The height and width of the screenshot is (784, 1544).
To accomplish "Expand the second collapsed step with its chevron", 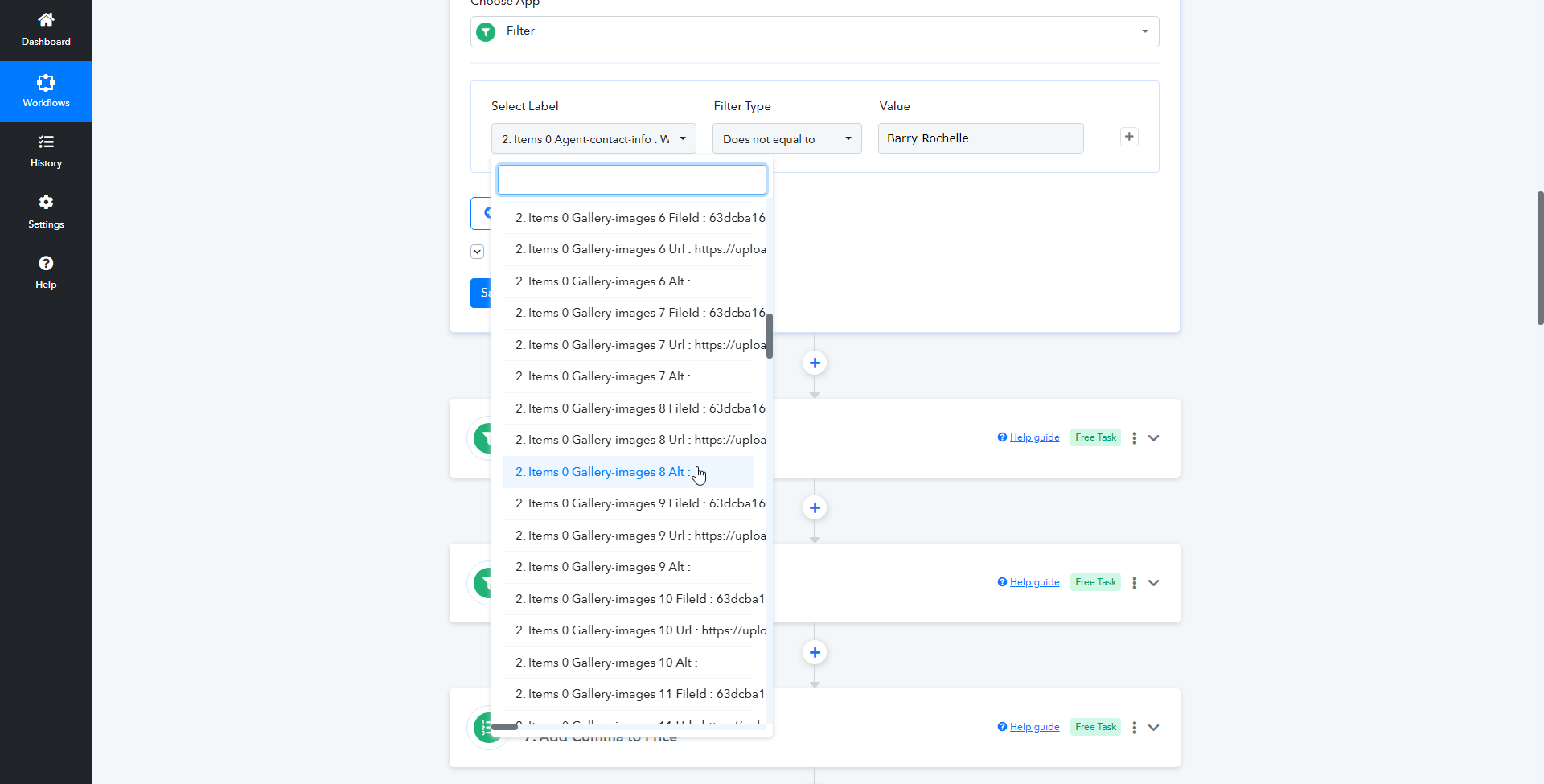I will coord(1154,583).
